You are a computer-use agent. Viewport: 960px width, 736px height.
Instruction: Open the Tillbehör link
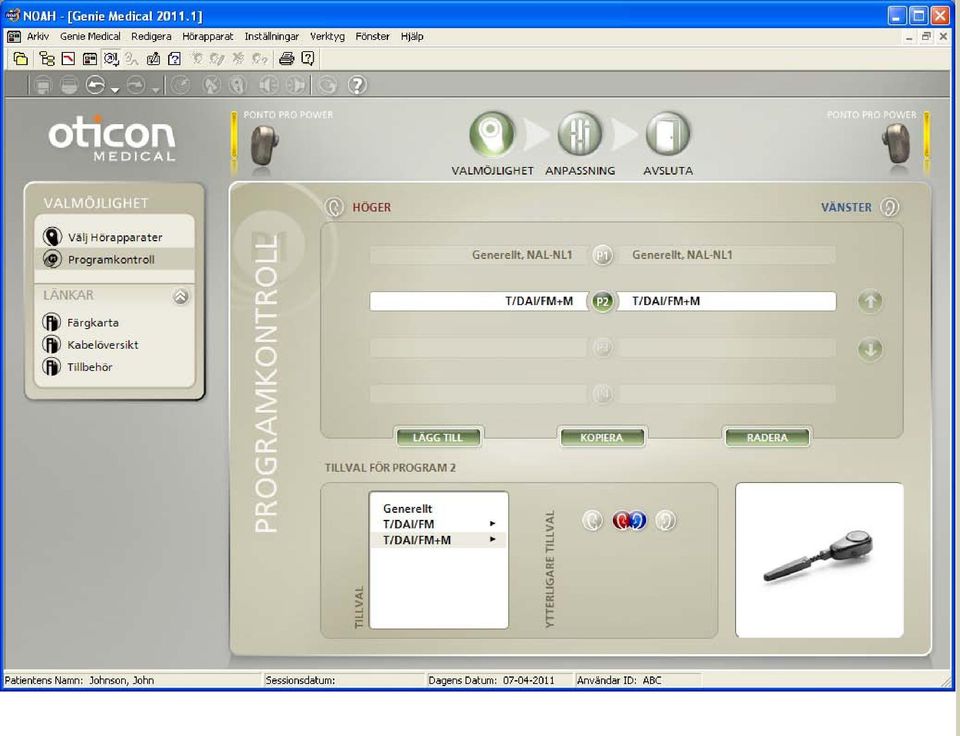[90, 367]
